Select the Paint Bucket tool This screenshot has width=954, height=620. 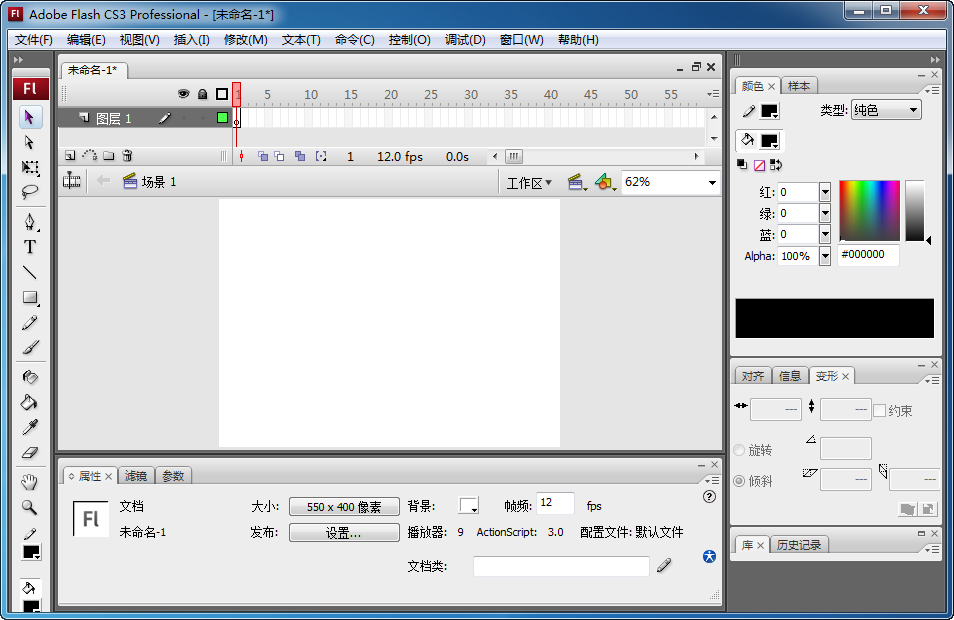[30, 402]
